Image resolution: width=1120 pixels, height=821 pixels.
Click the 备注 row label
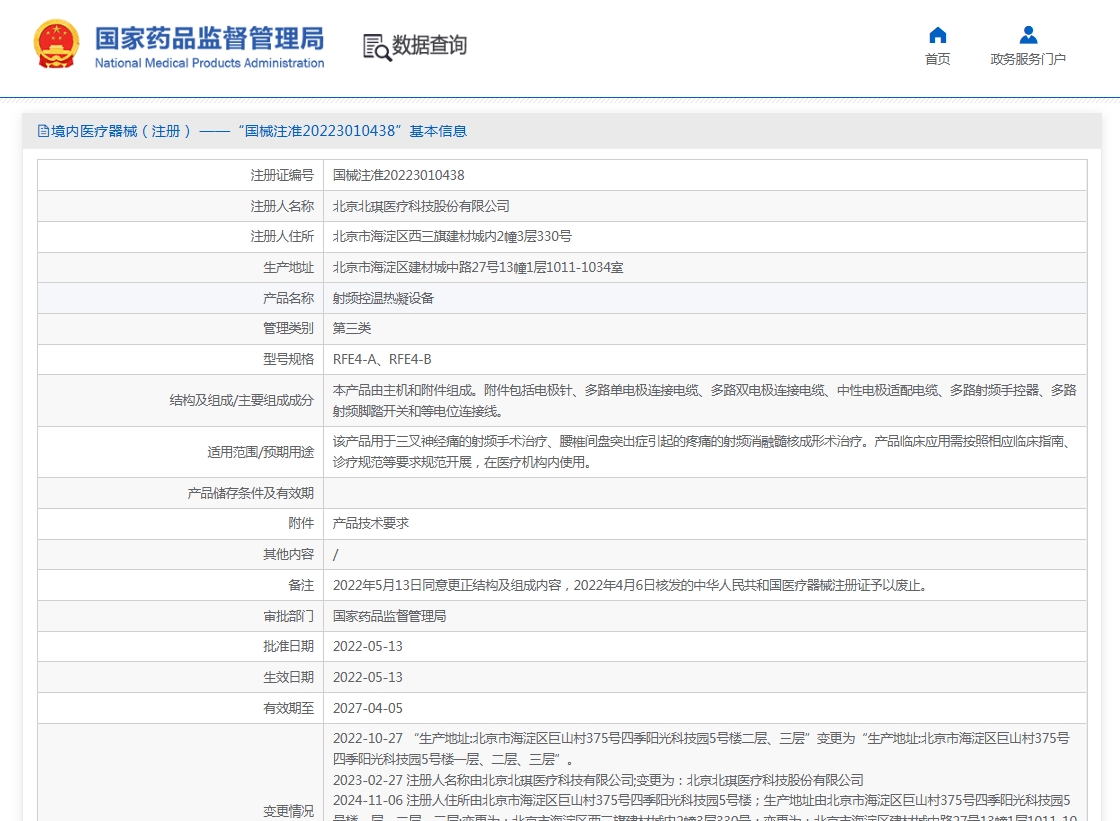(x=301, y=585)
